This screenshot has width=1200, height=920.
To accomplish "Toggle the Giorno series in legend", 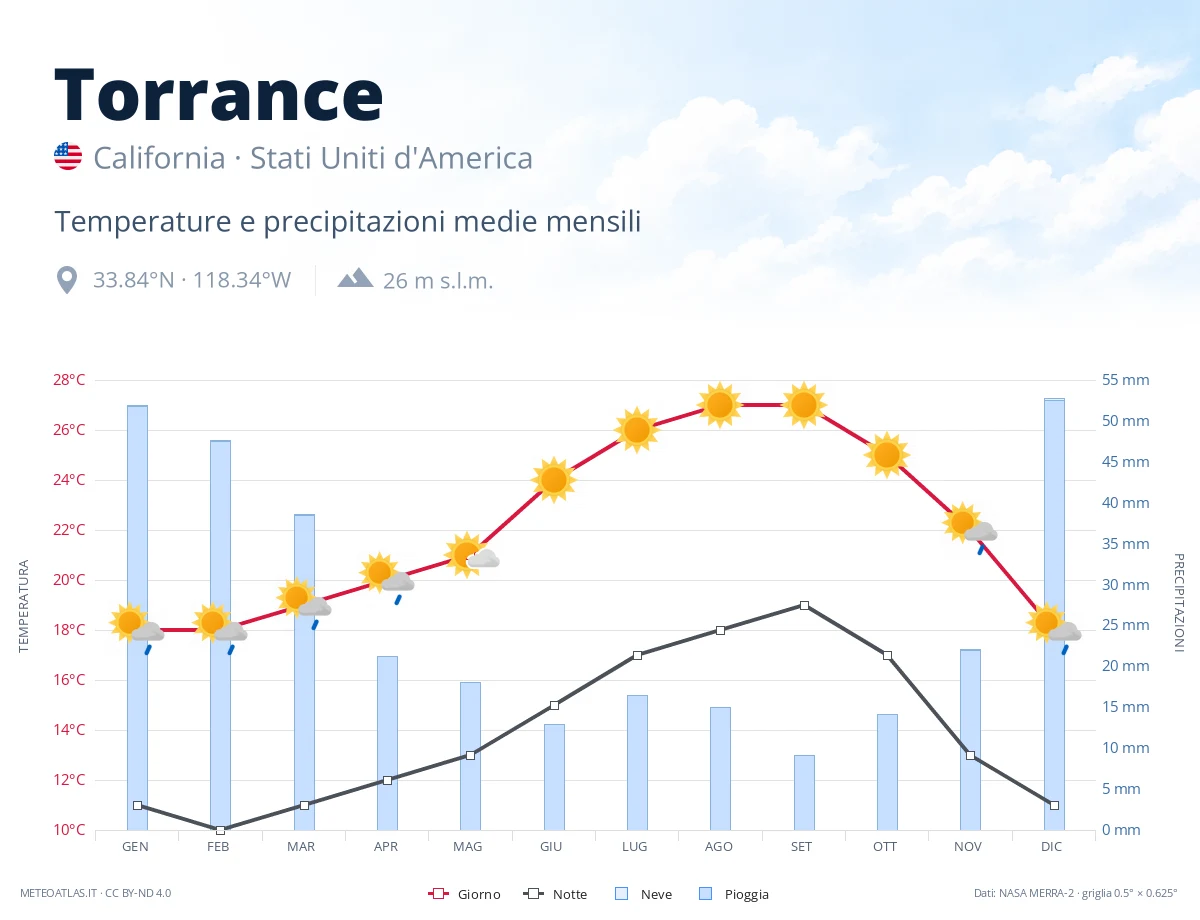I will click(x=464, y=894).
